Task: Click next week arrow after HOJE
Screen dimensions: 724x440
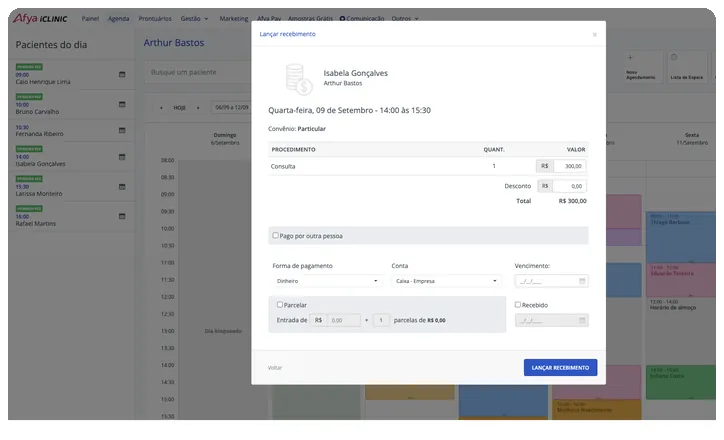Action: pyautogui.click(x=198, y=108)
